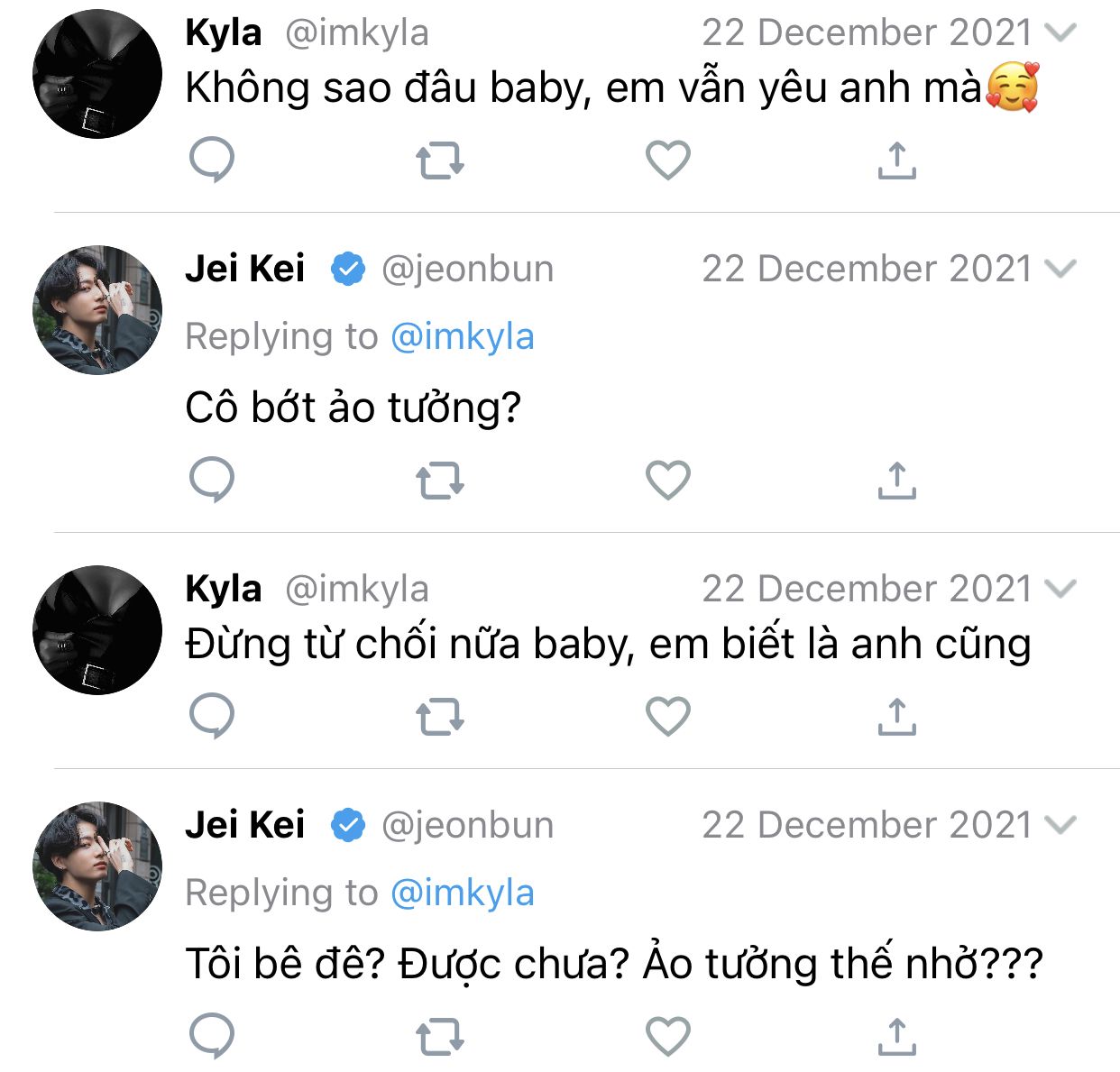
Task: Reply to Kyla's first tweet
Action: (x=212, y=160)
